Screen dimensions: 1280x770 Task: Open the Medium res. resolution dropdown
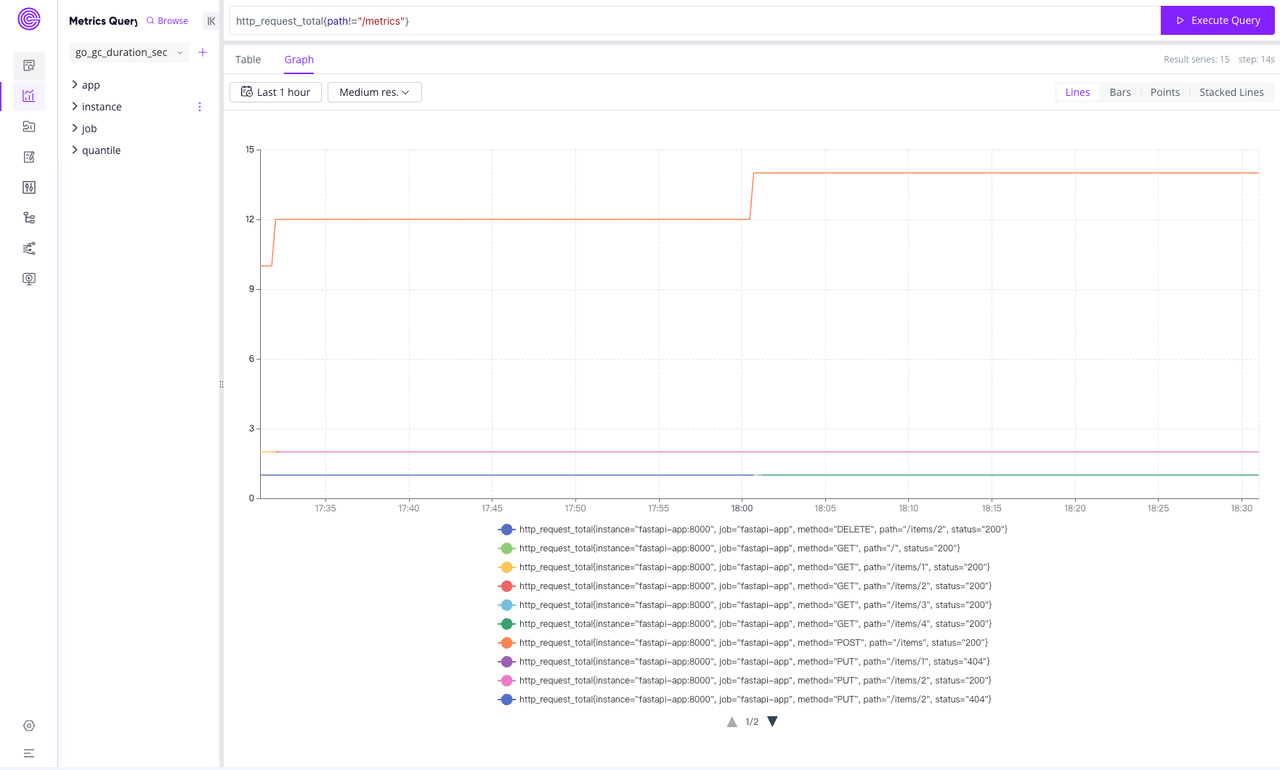coord(374,91)
